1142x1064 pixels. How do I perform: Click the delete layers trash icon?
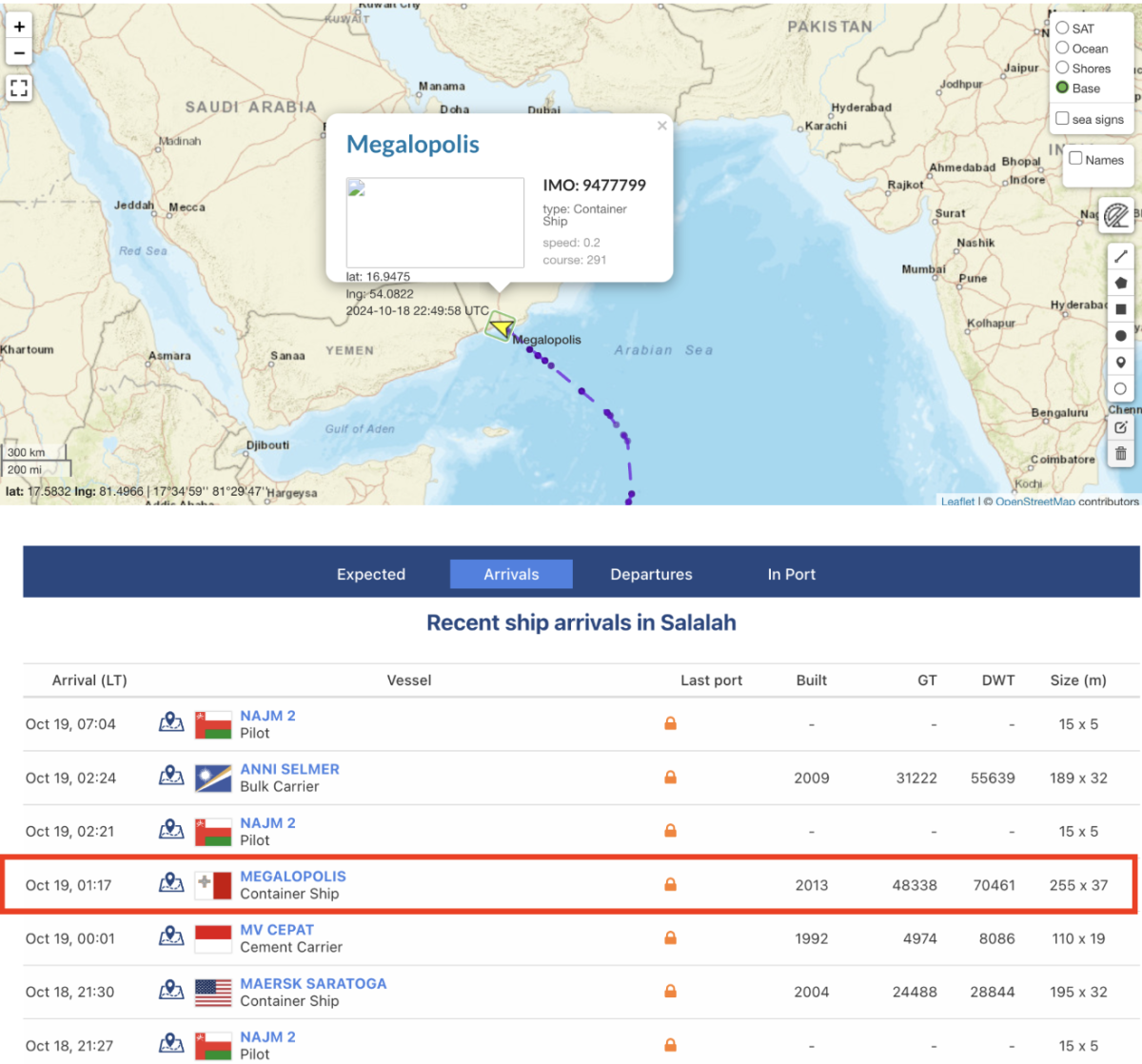pos(1120,453)
